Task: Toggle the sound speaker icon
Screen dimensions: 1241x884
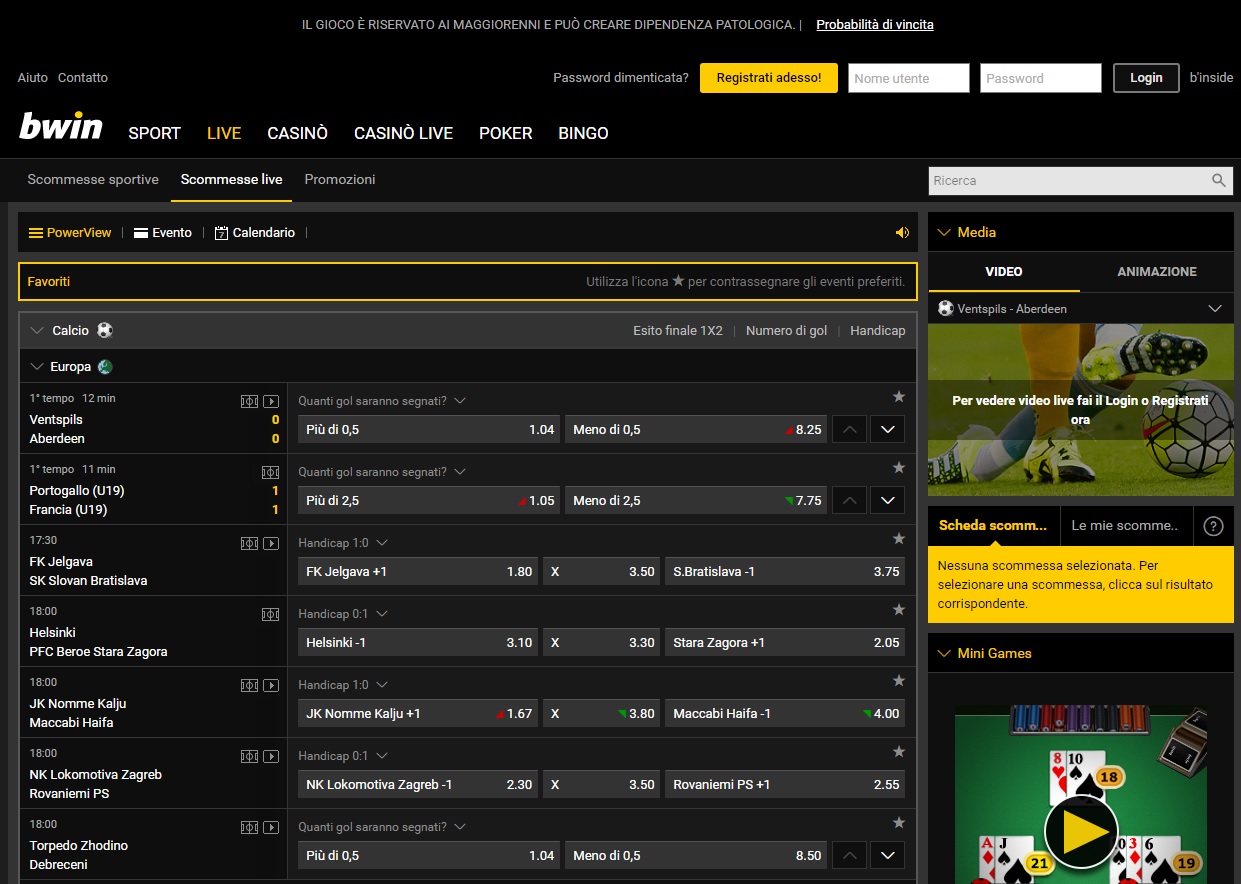Action: 902,232
